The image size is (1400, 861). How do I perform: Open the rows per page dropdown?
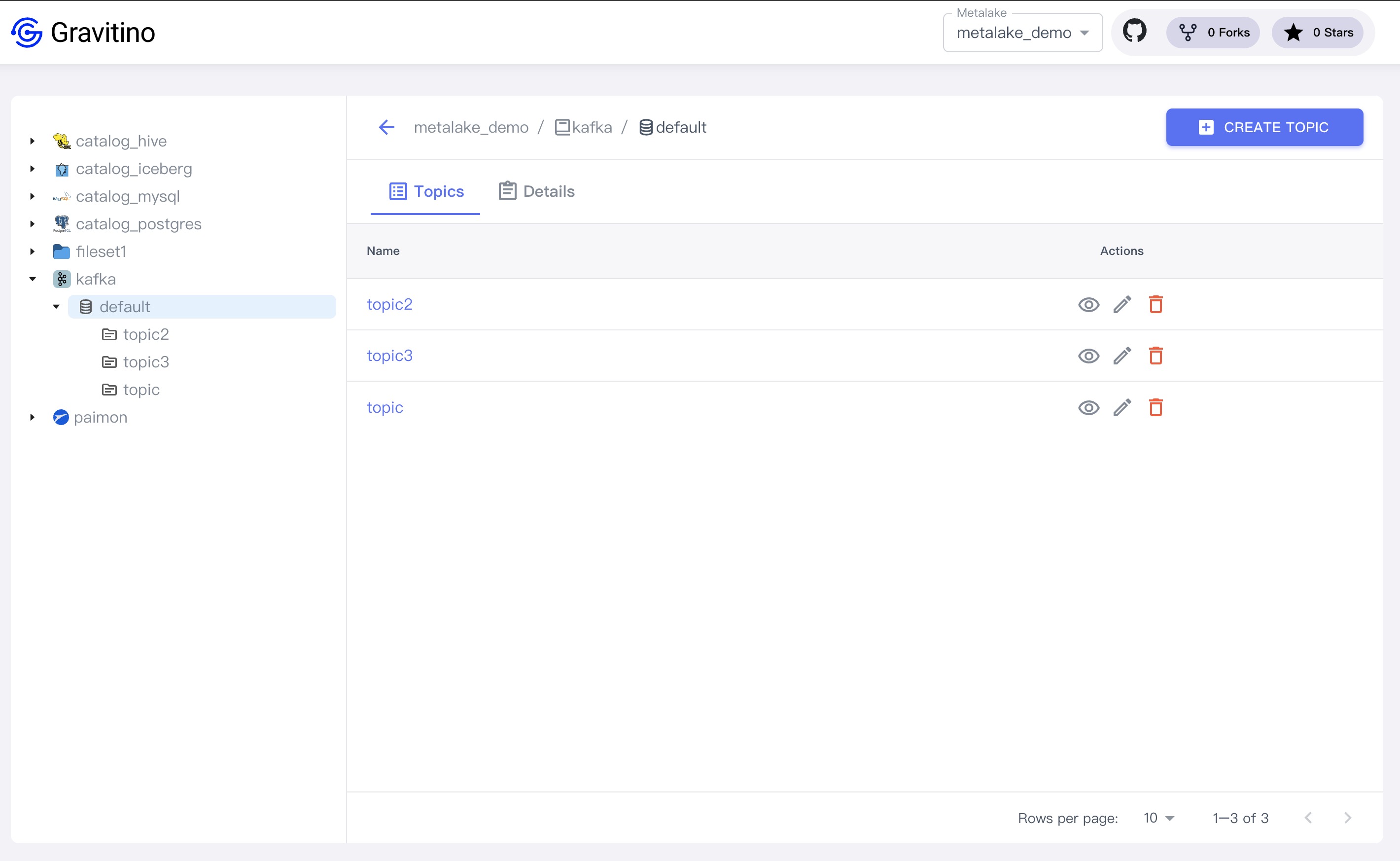tap(1158, 818)
